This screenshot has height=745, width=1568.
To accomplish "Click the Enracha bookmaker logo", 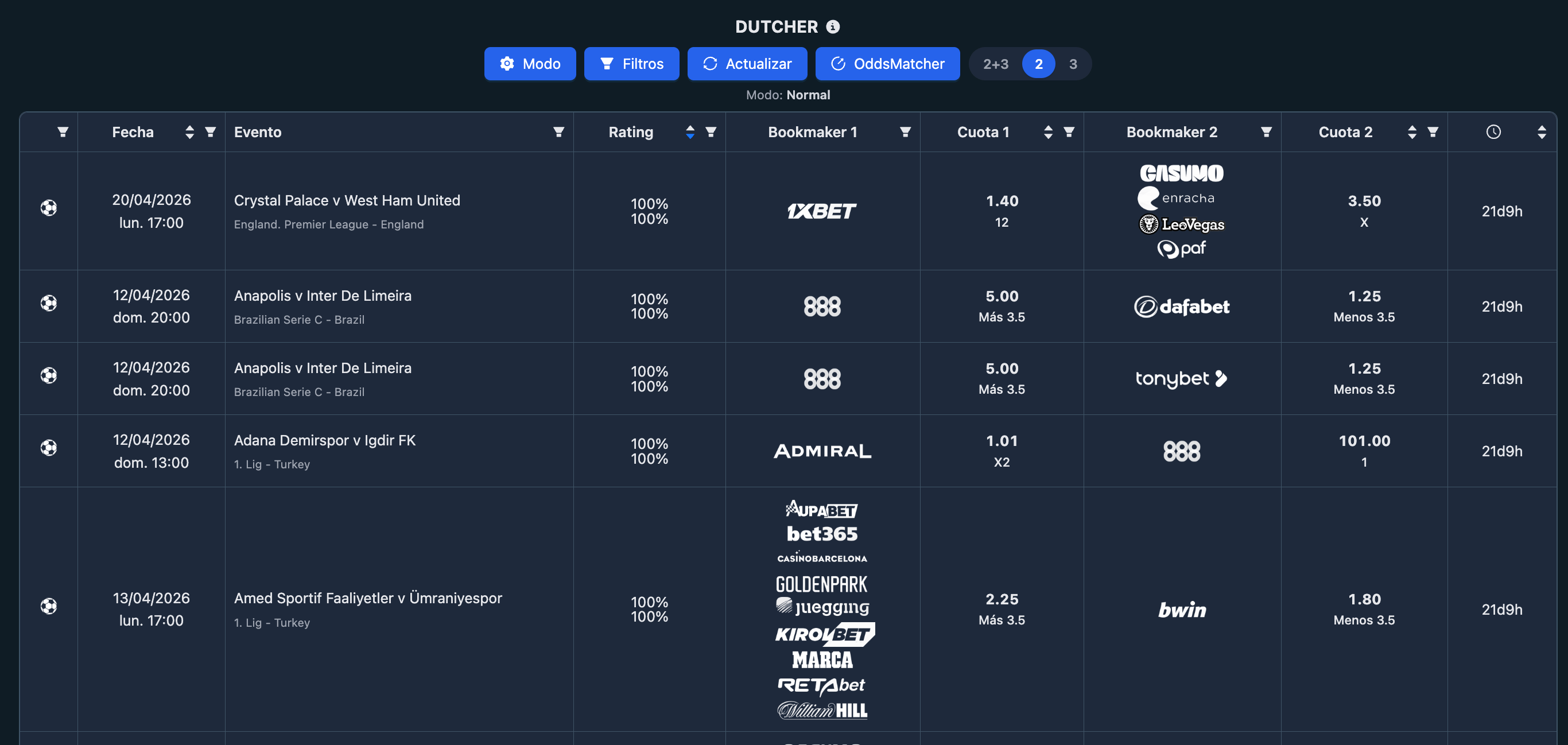I will coord(1177,199).
